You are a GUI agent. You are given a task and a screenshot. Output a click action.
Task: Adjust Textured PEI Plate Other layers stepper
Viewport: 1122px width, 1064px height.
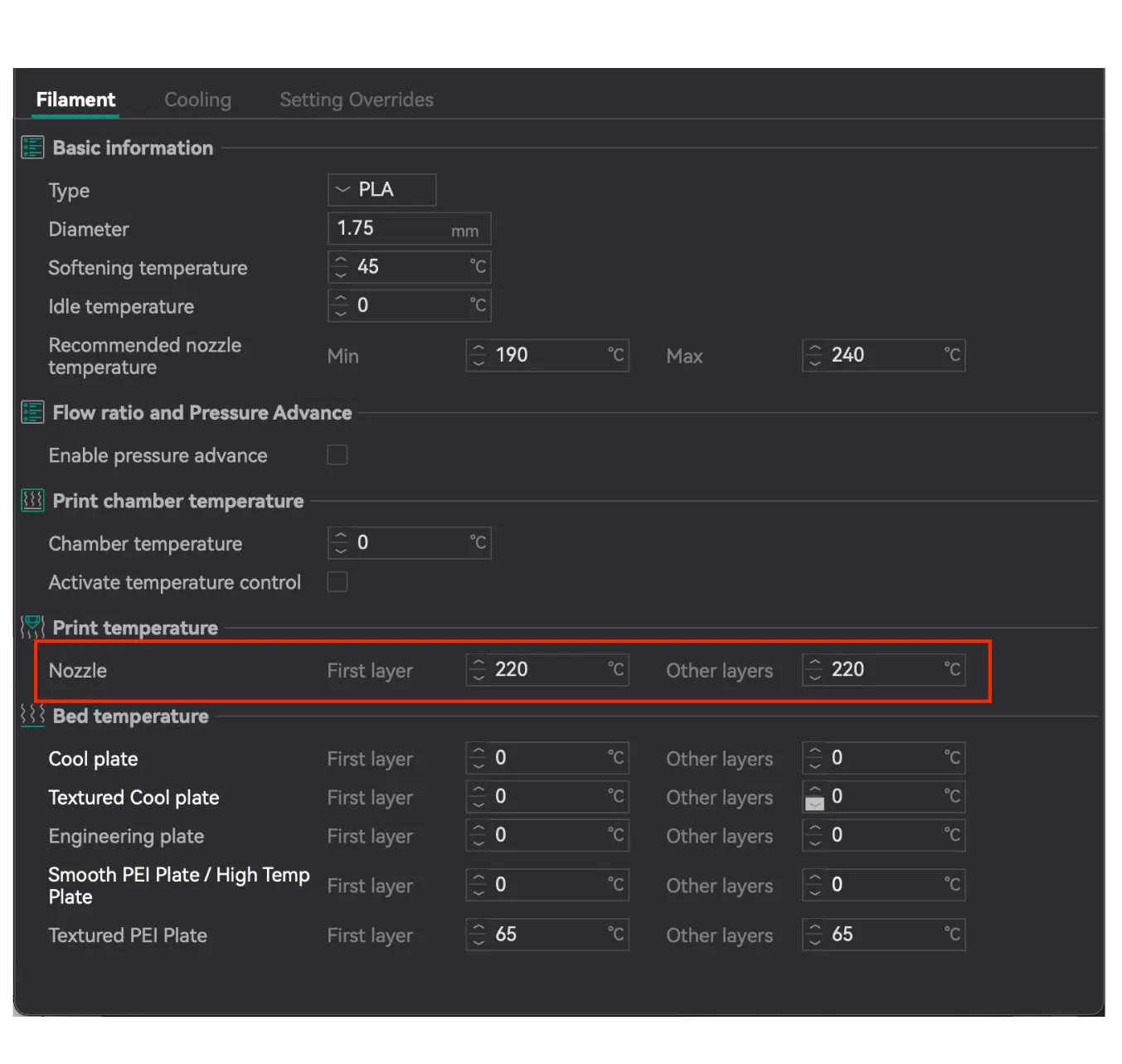click(x=814, y=935)
